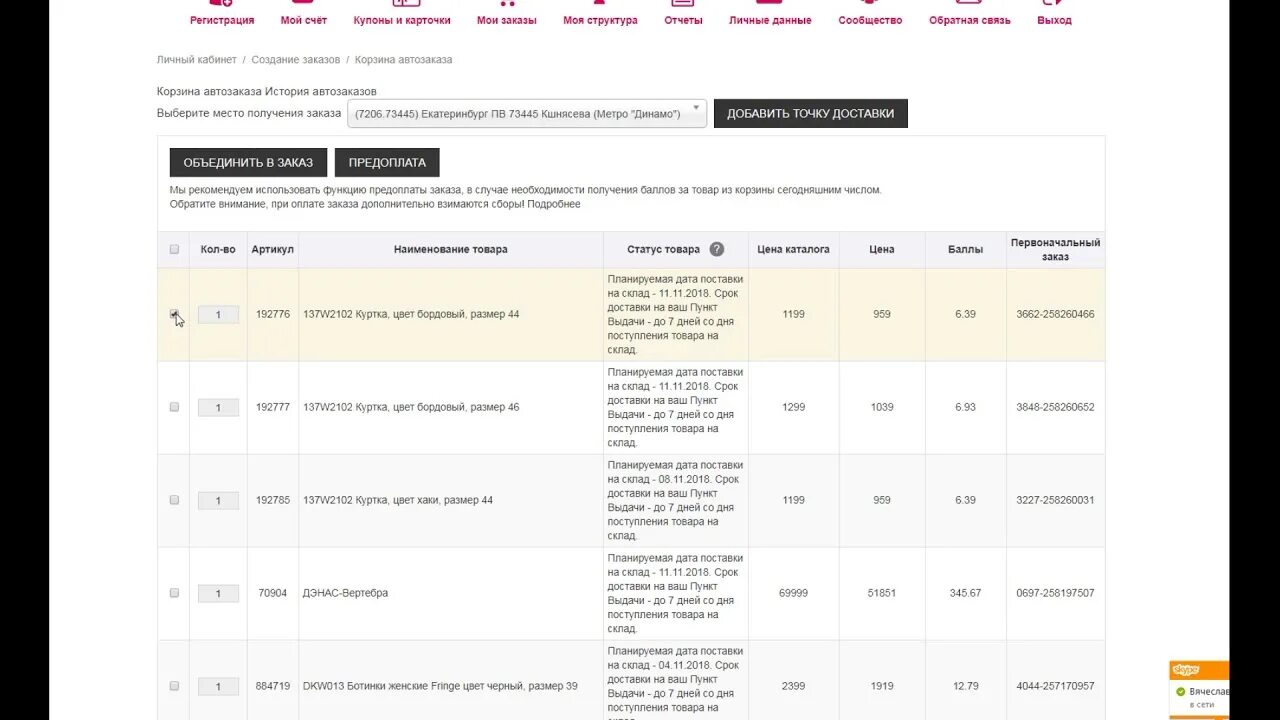Image resolution: width=1280 pixels, height=720 pixels.
Task: Click the Создание заказов breadcrumb
Action: (296, 60)
